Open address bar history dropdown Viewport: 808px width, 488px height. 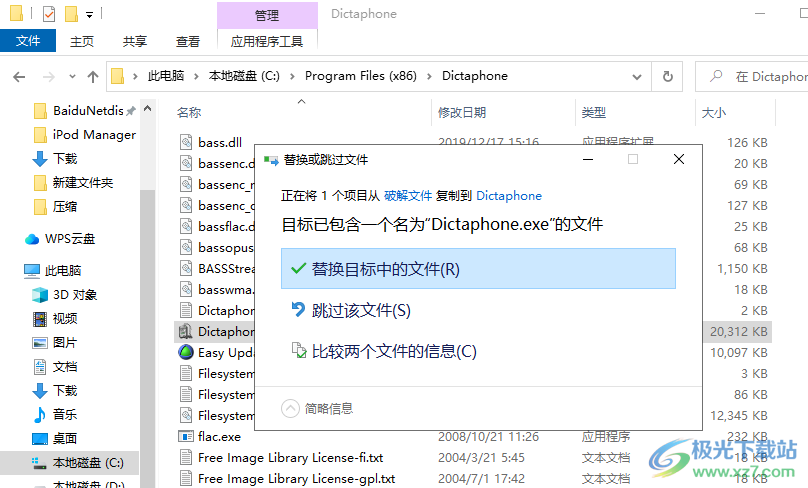point(637,77)
